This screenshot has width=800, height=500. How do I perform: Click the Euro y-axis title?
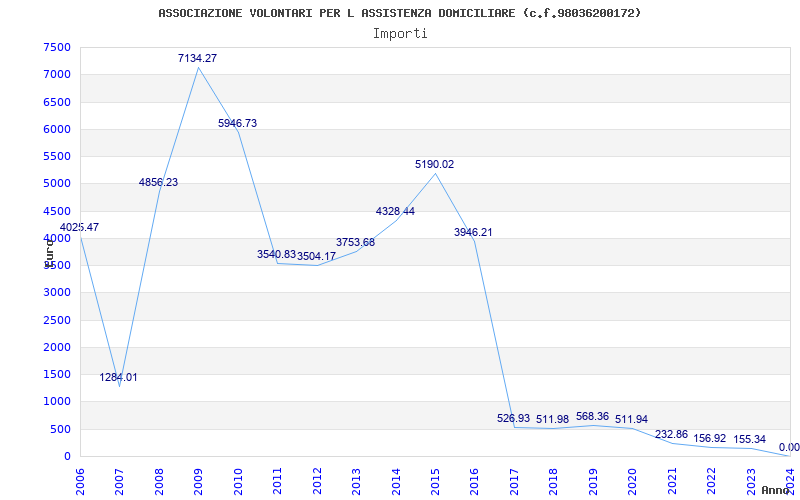tap(49, 253)
